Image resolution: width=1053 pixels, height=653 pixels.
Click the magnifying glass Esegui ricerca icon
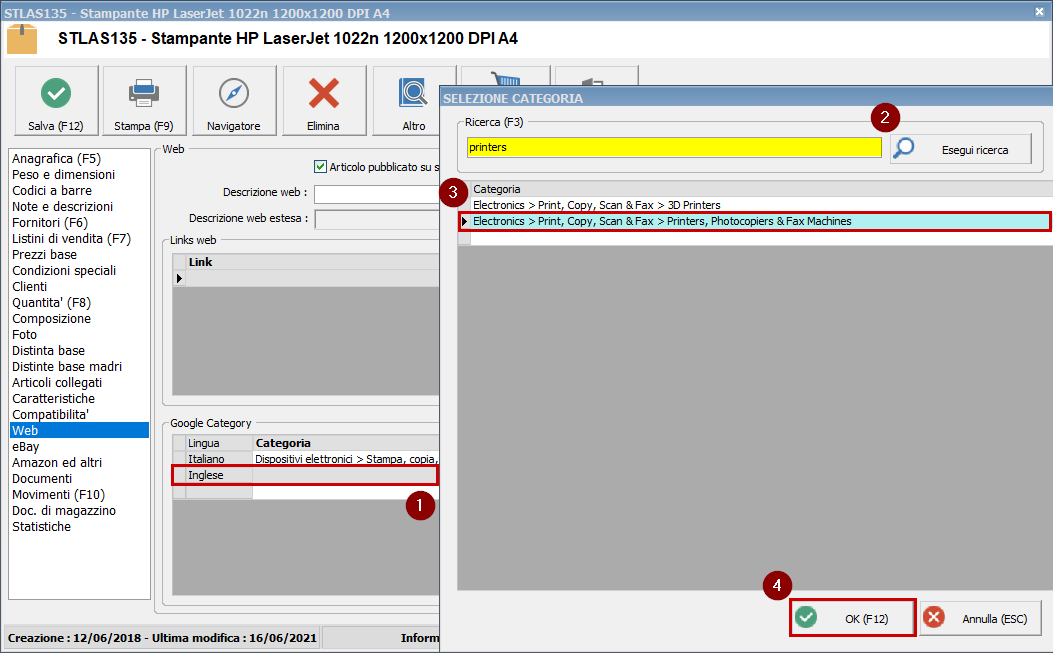[904, 148]
